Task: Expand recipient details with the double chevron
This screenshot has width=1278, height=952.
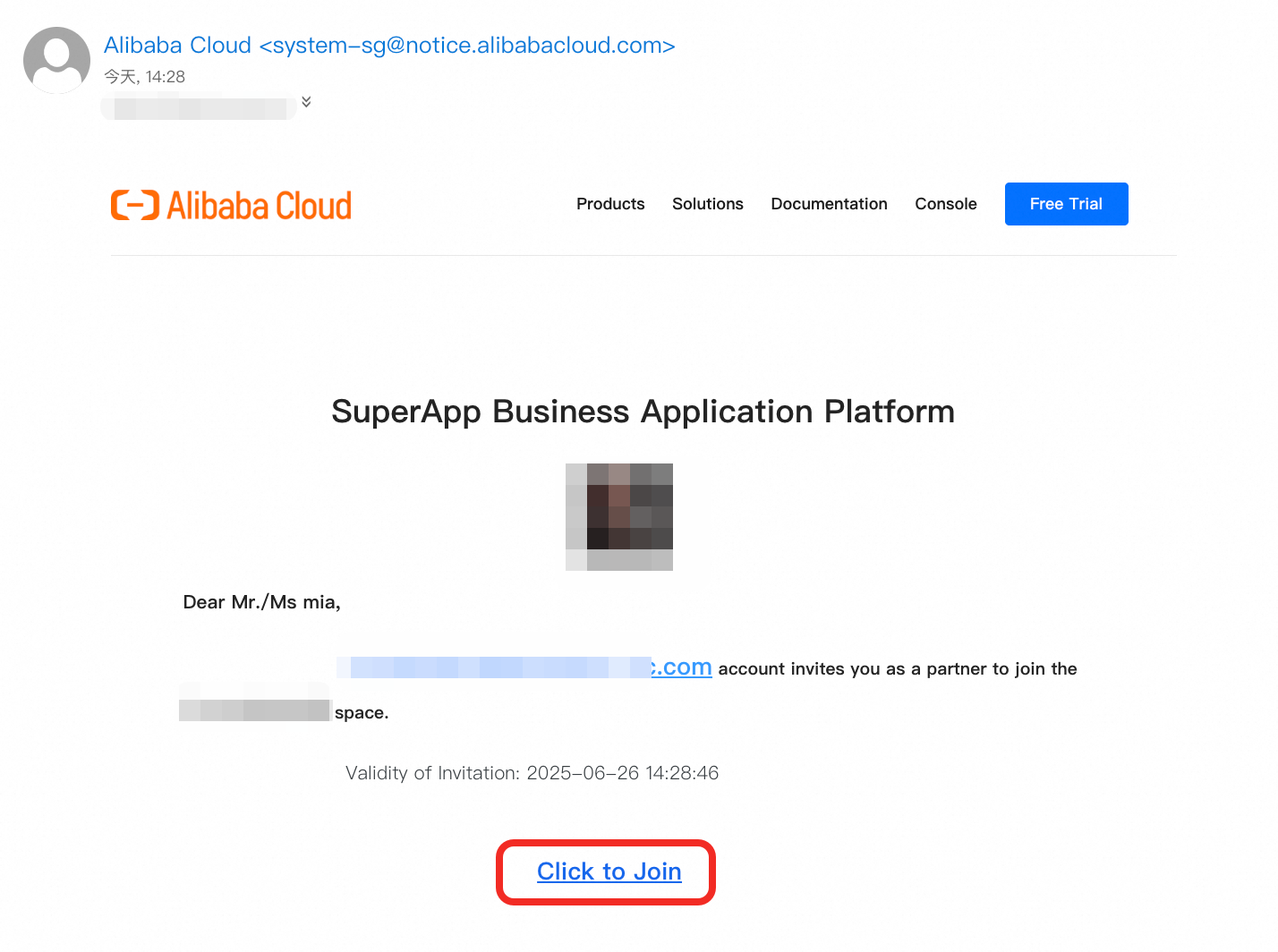Action: pos(306,102)
